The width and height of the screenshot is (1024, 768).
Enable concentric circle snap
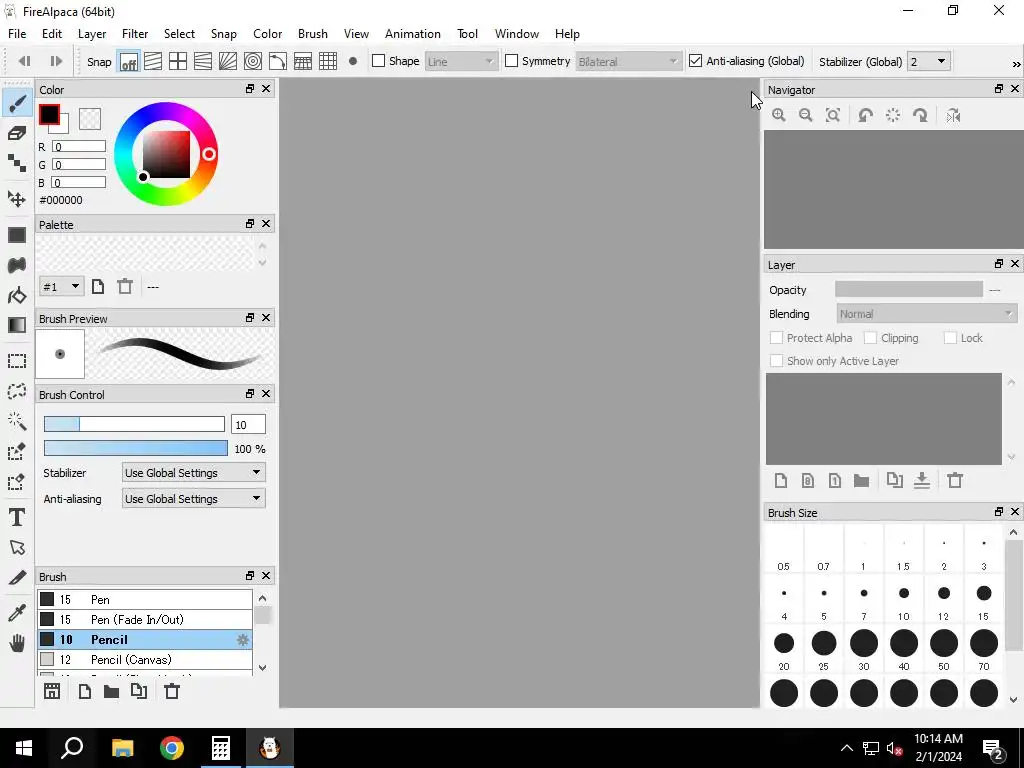click(x=253, y=61)
